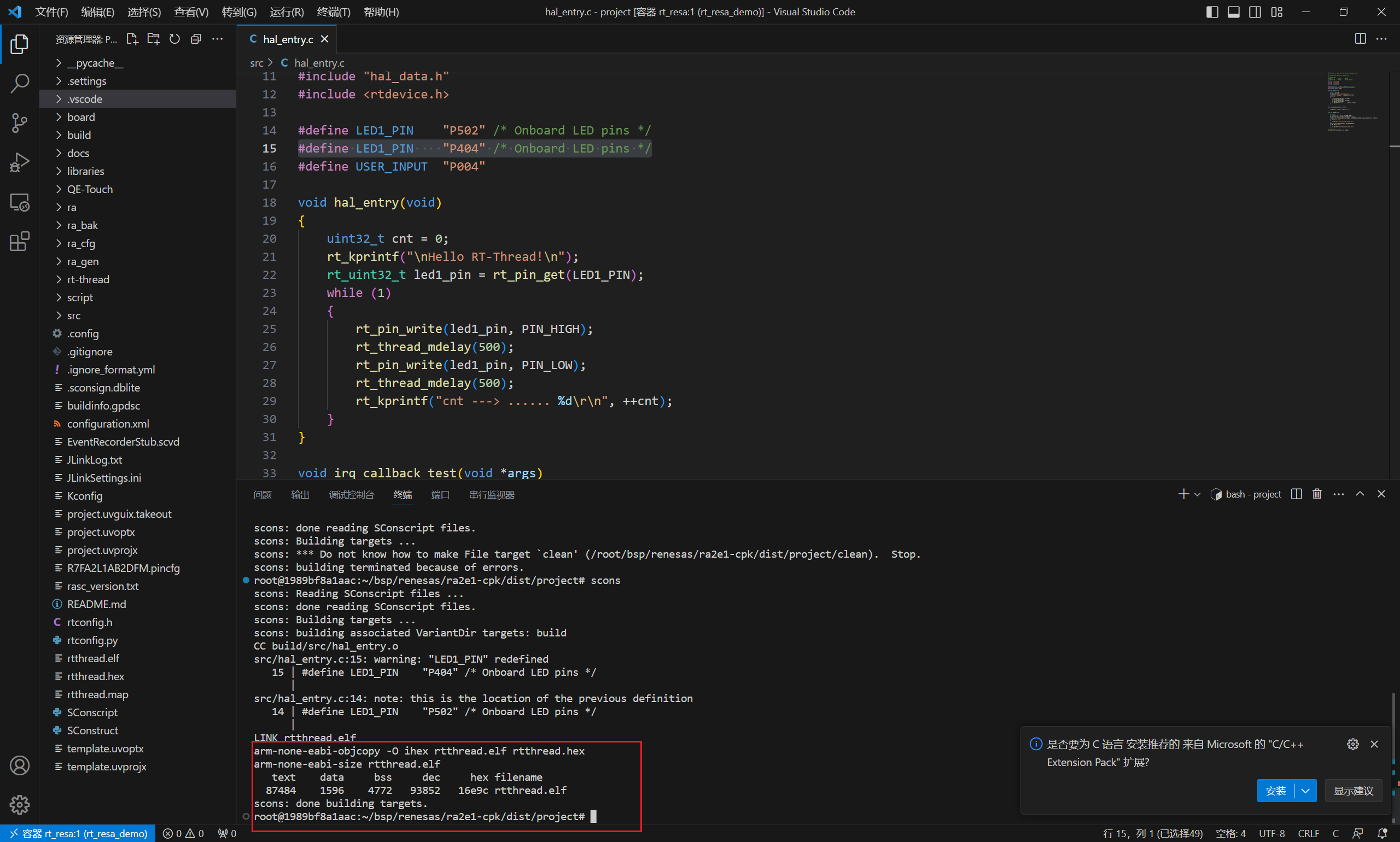Open the Run and Debug view icon
Screen dimensions: 1400x842
(19, 162)
